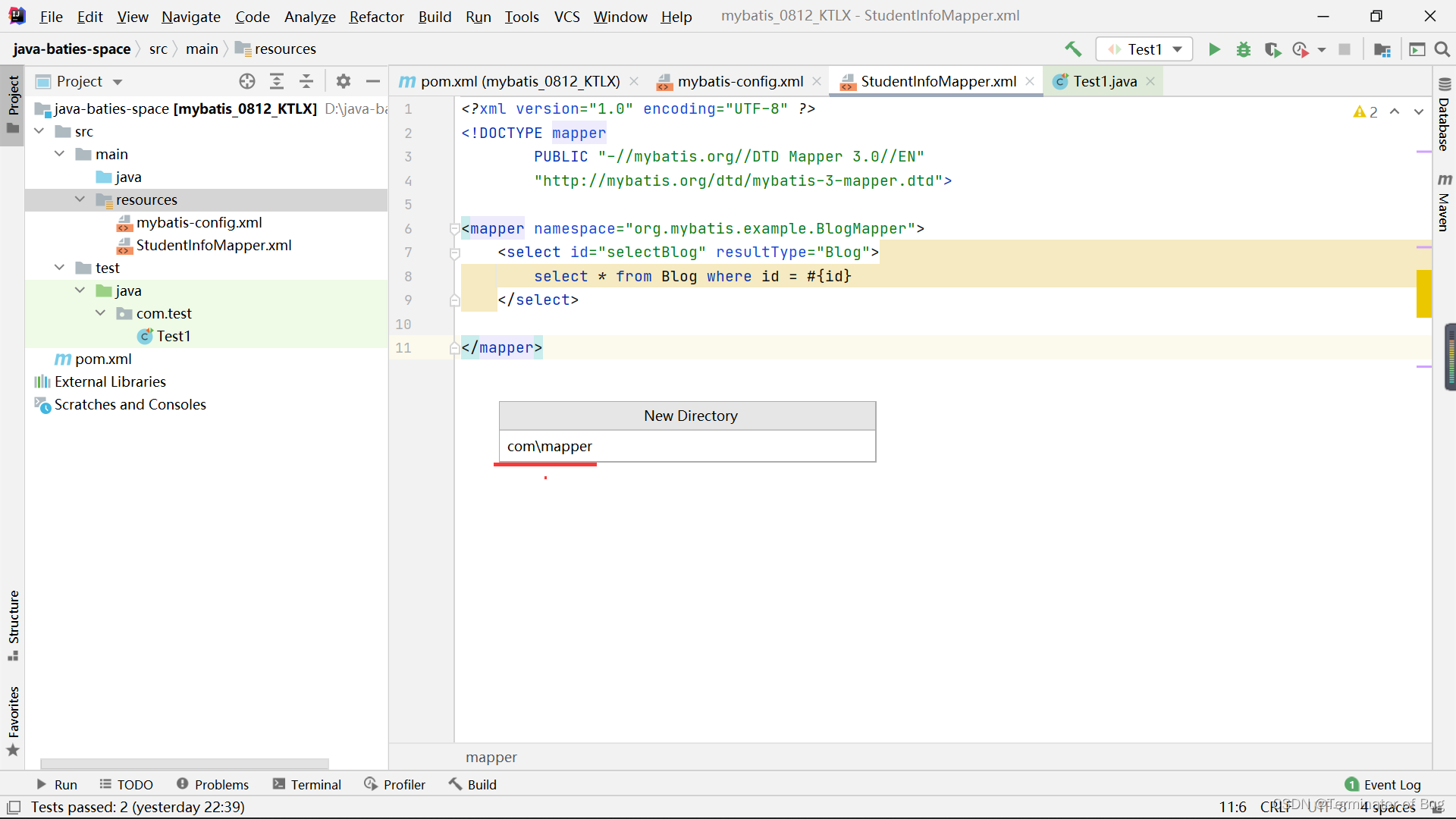Collapse the com.test package node

101,313
